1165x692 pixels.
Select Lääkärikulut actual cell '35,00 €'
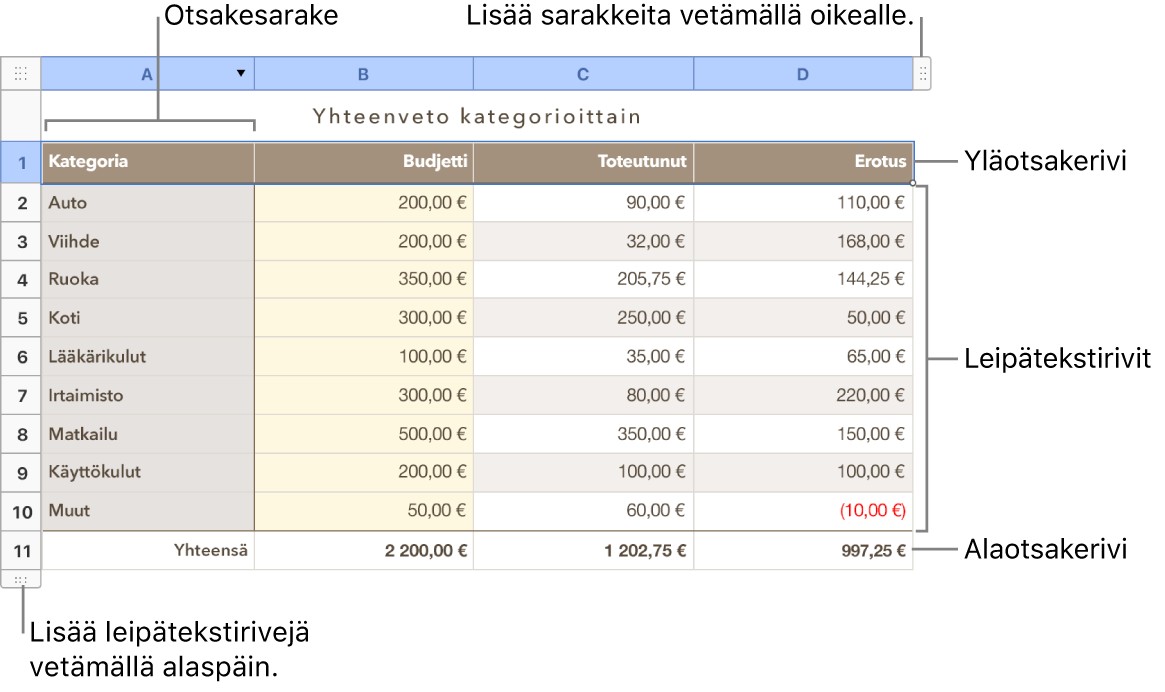pyautogui.click(x=583, y=357)
